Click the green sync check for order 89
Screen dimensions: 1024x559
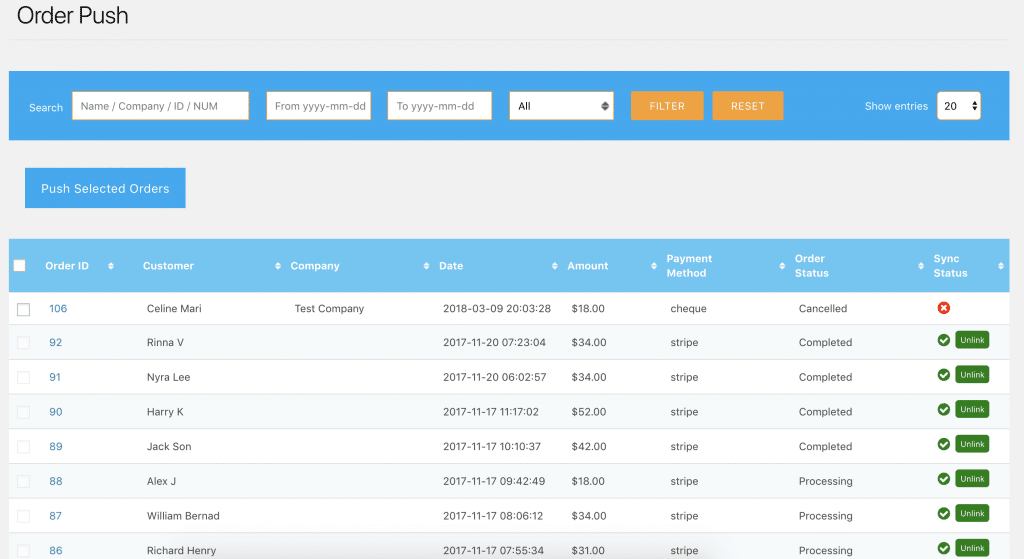(x=944, y=443)
